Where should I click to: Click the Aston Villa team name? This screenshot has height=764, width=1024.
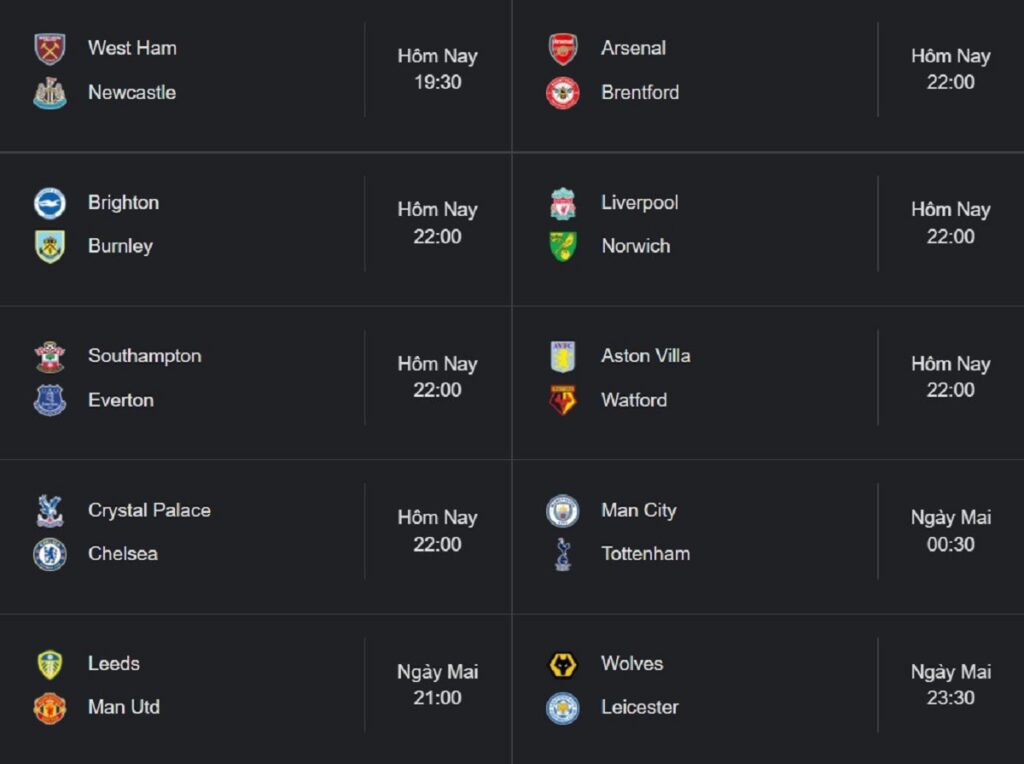tap(645, 356)
